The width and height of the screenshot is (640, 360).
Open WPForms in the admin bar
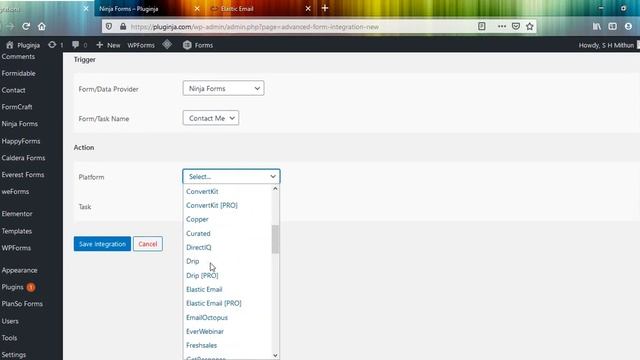141,45
